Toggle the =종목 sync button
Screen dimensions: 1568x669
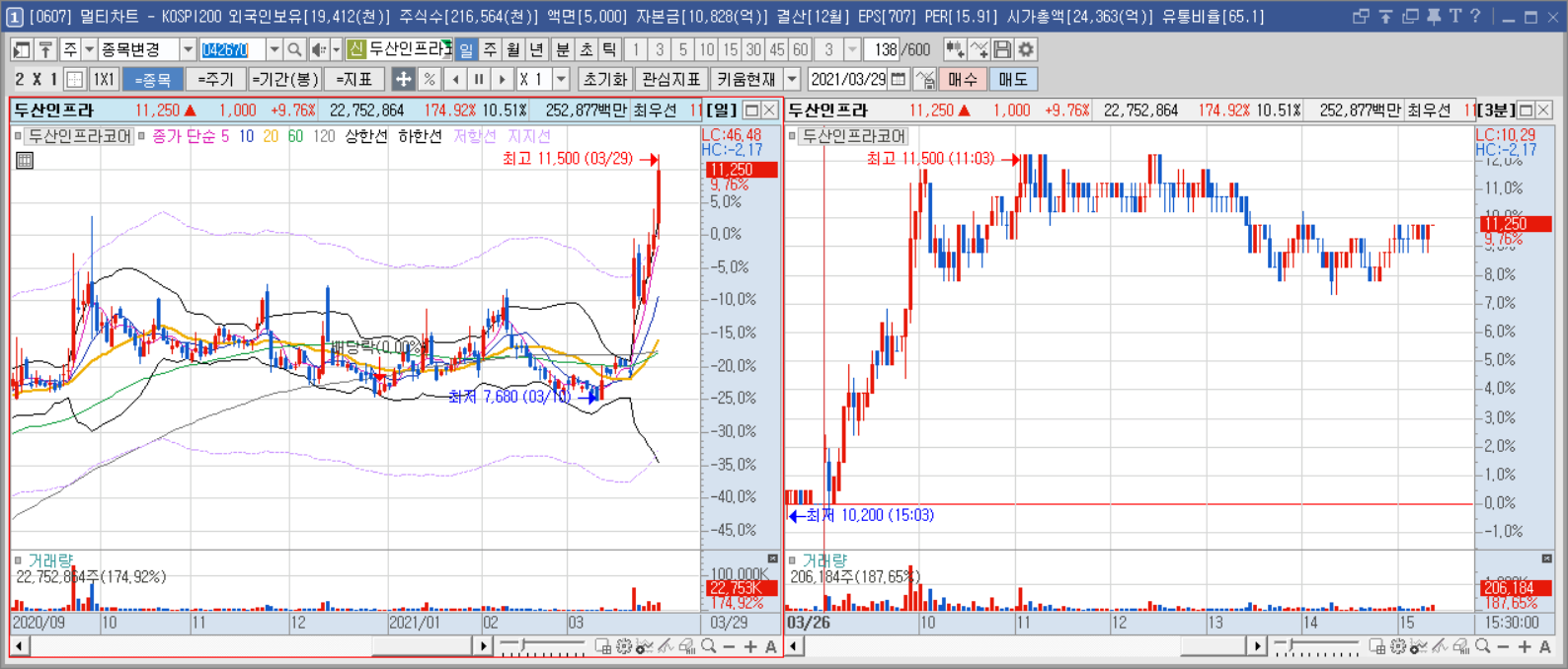tap(153, 80)
